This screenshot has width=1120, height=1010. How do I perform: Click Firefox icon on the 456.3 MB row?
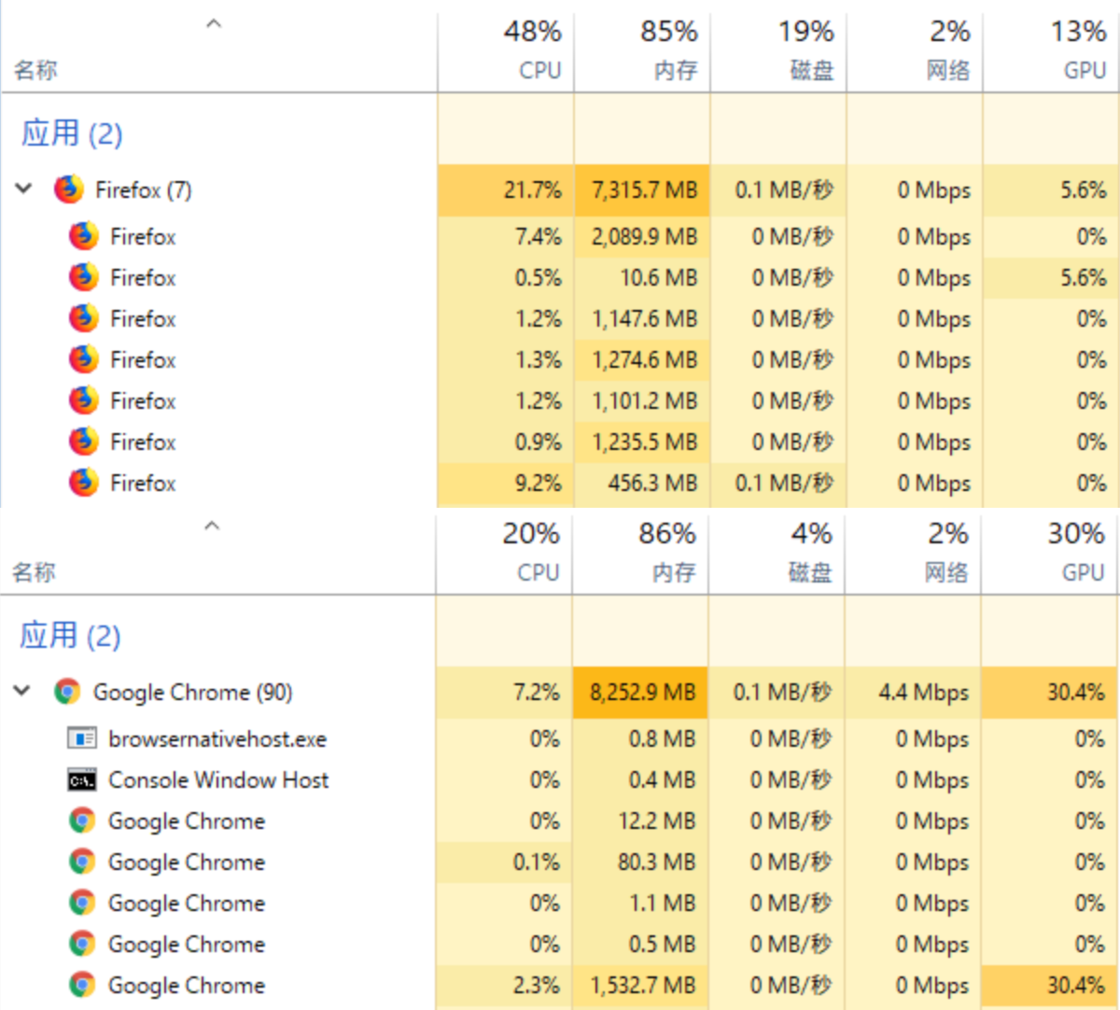point(84,483)
